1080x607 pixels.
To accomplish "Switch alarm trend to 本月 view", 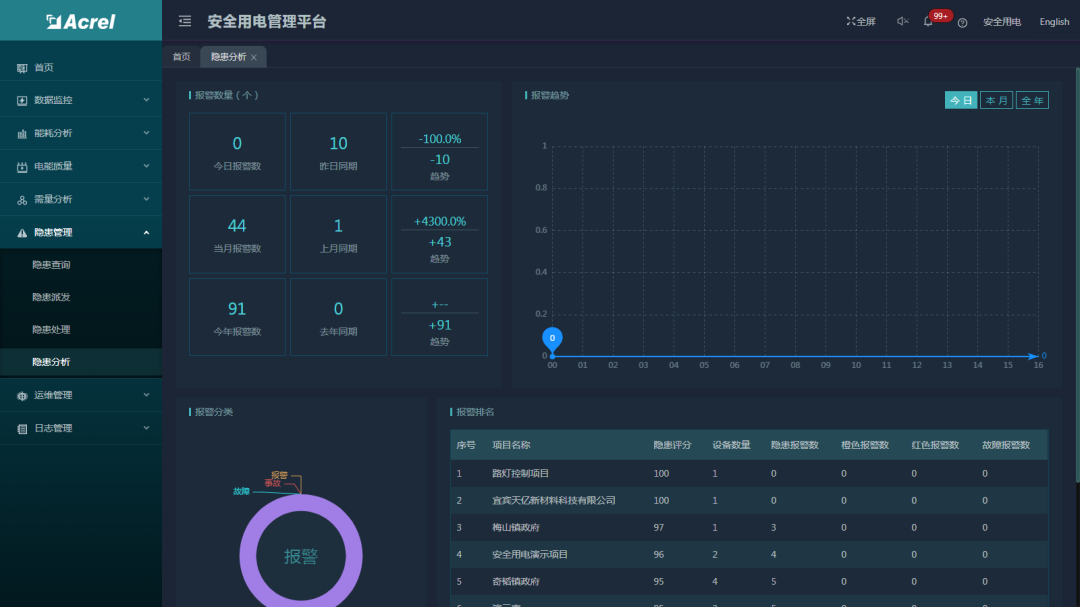I will [x=996, y=100].
